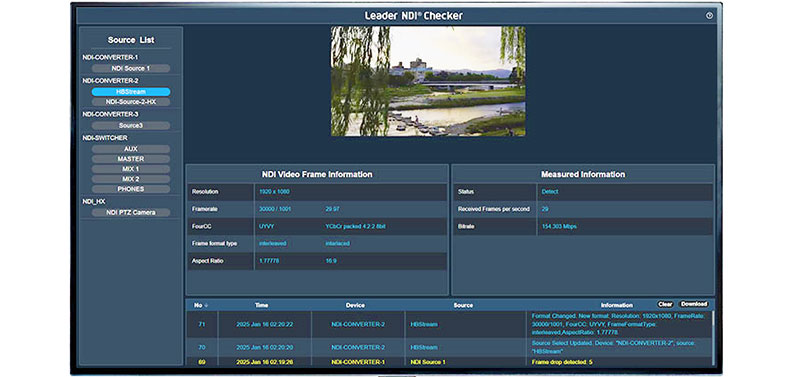
Task: Select Source3 under NDI-CONVERTER-3
Action: (x=131, y=125)
